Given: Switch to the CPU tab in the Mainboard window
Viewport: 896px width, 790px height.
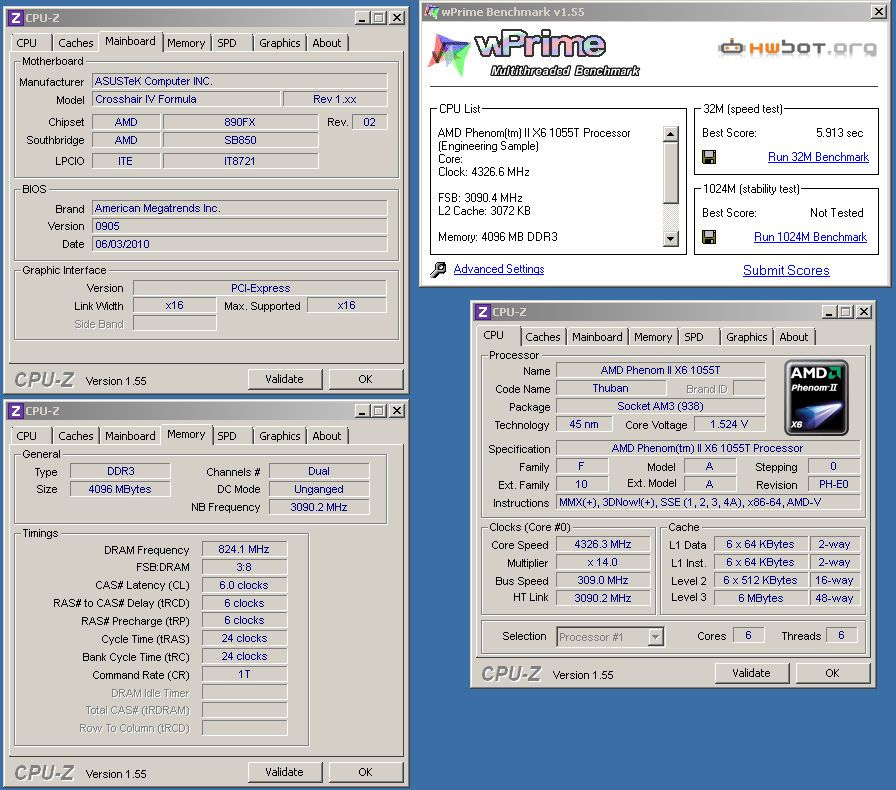Looking at the screenshot, I should 27,43.
